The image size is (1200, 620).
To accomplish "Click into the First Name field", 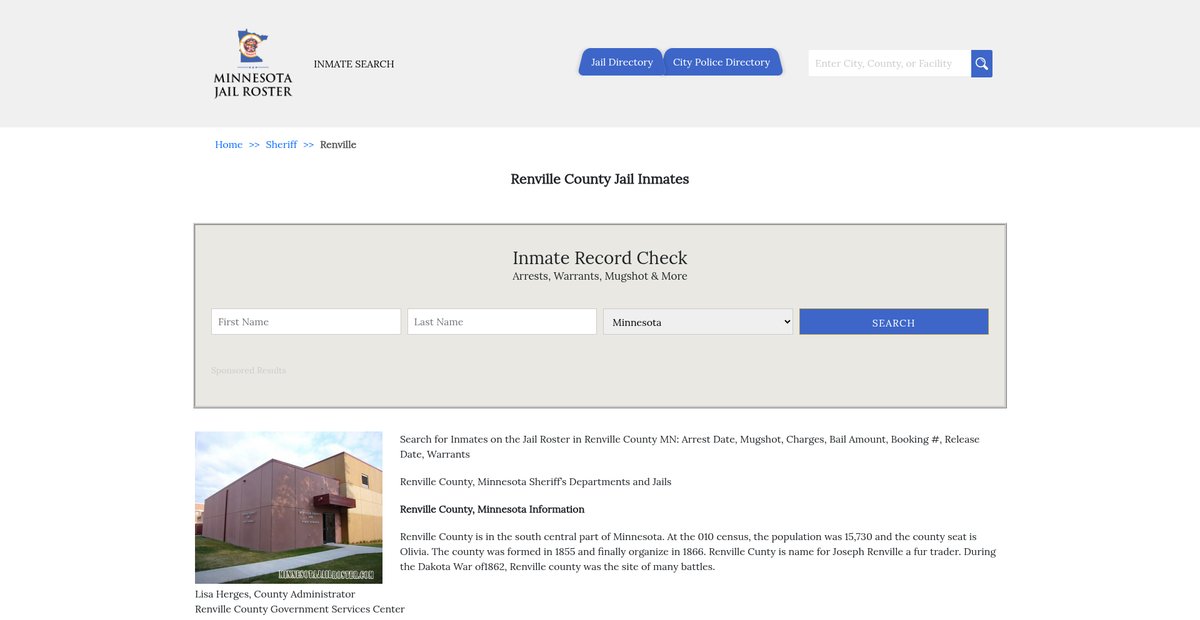I will pyautogui.click(x=306, y=322).
